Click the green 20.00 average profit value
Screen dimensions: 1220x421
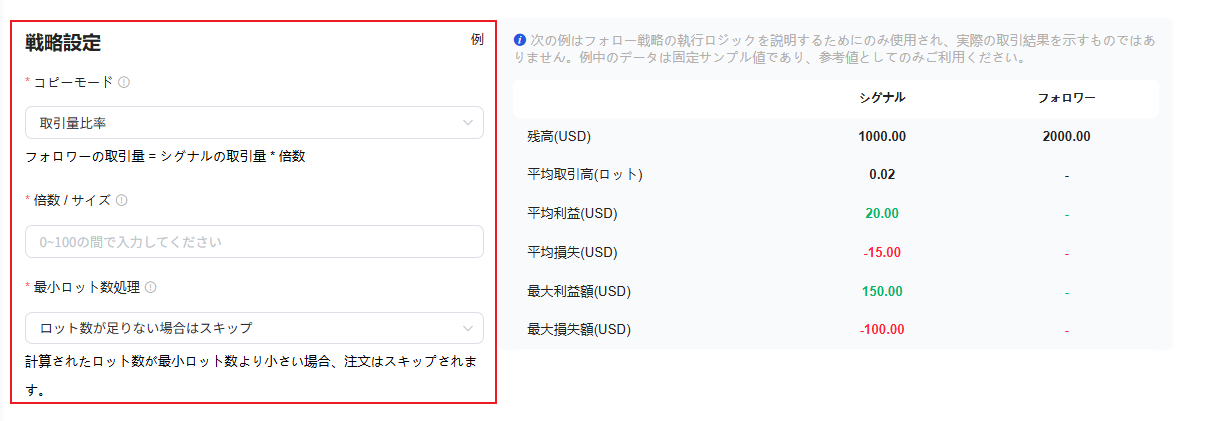[x=882, y=213]
